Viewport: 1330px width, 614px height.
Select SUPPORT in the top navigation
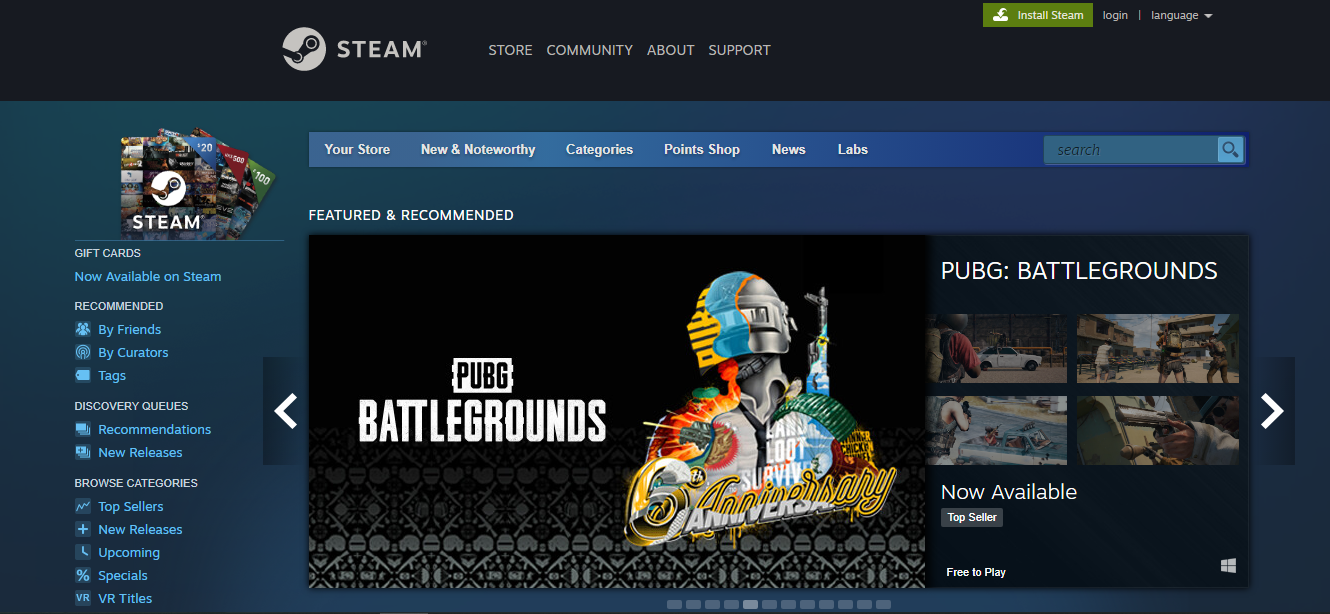[739, 50]
